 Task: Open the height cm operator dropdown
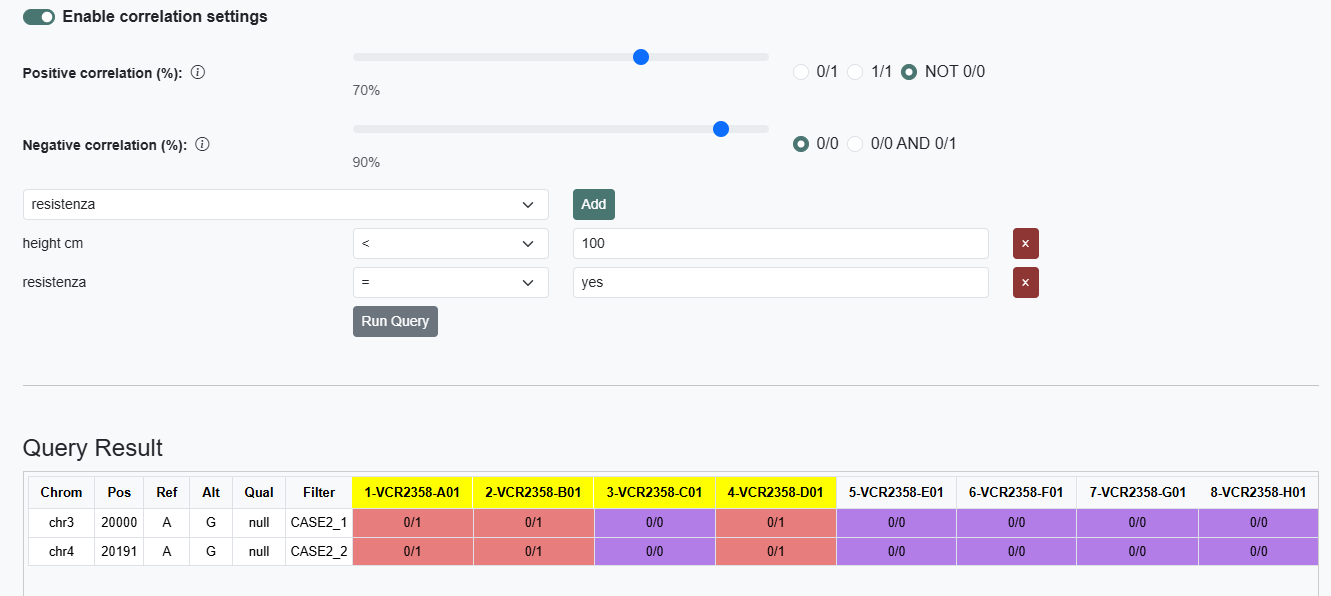(450, 243)
